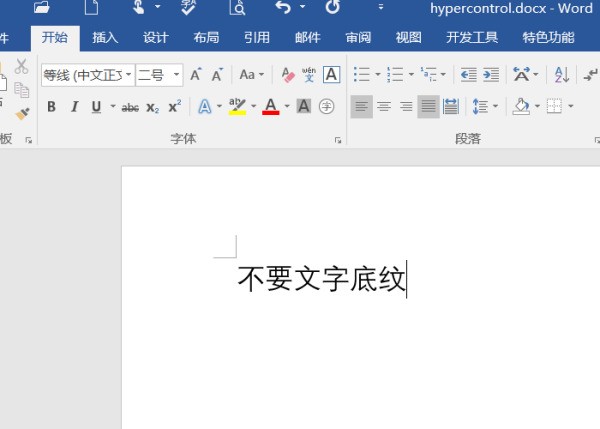The width and height of the screenshot is (600, 429).
Task: Align text right
Action: click(x=406, y=106)
